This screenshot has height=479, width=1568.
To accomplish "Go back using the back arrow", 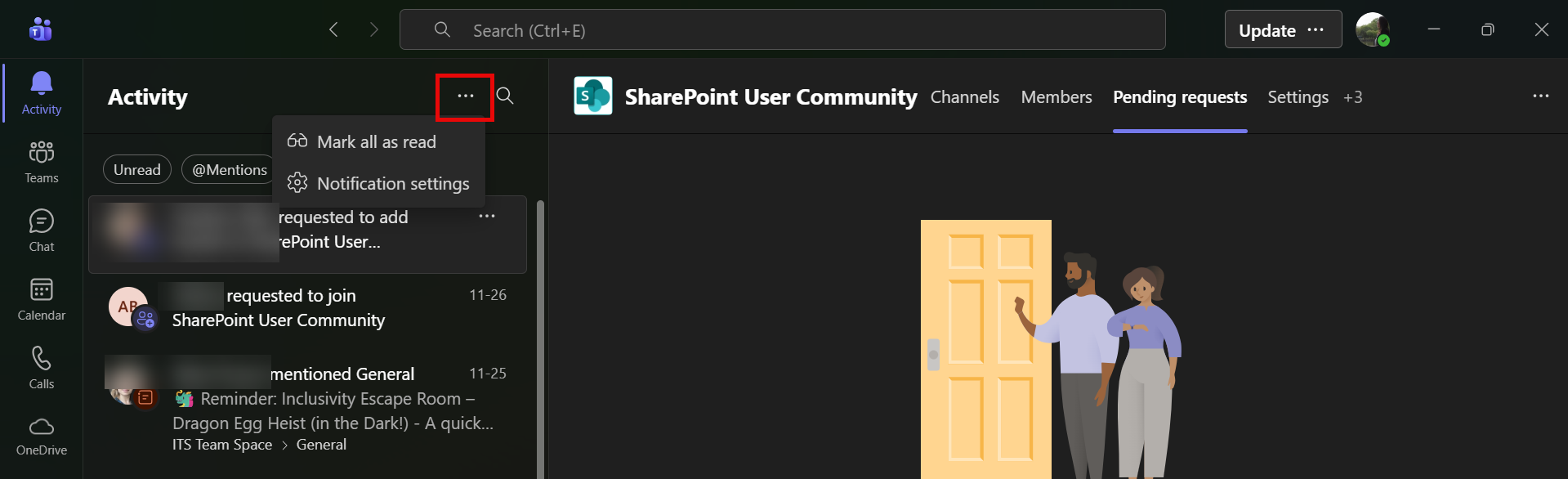I will (333, 29).
